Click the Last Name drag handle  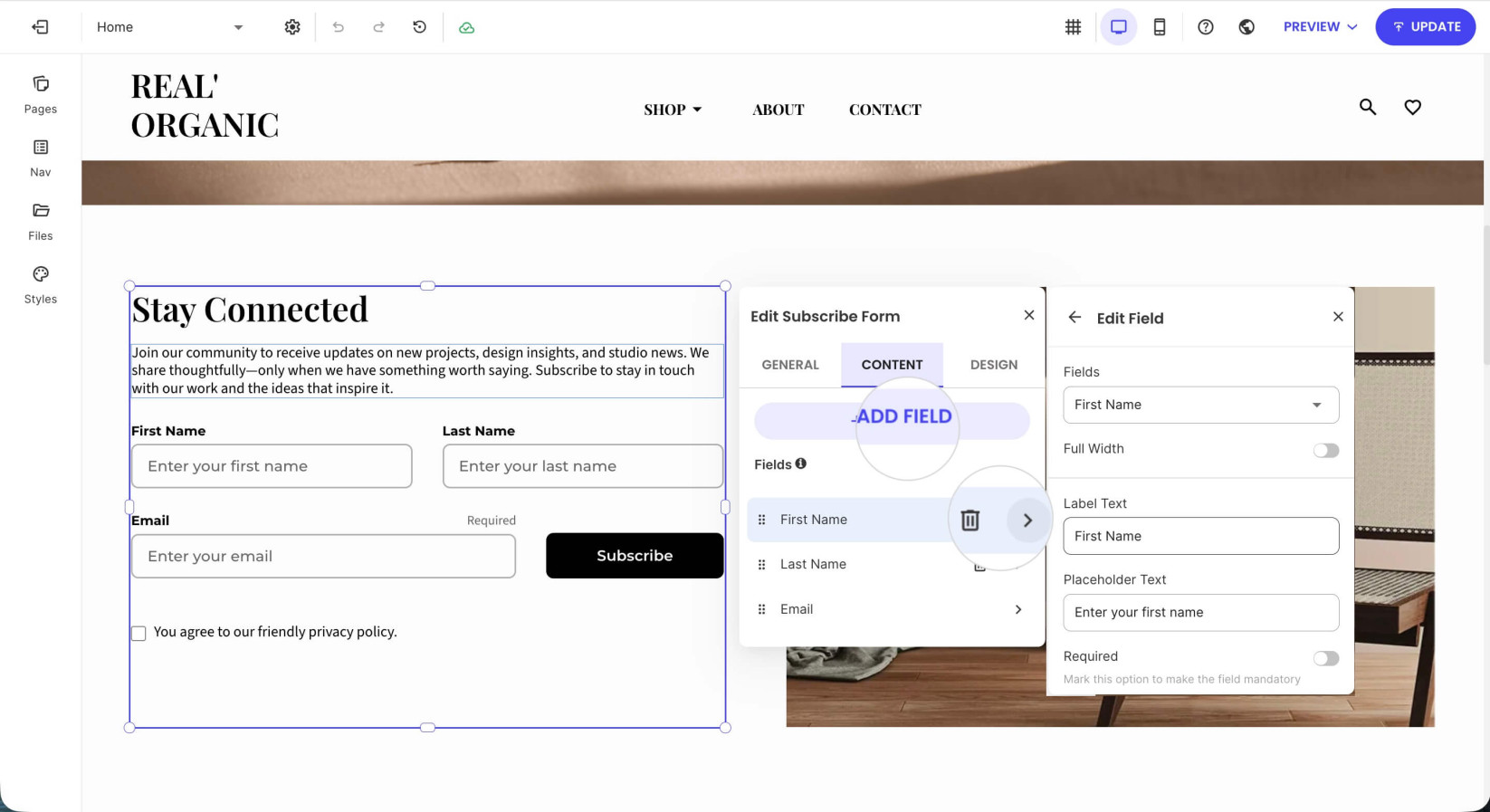[x=761, y=564]
